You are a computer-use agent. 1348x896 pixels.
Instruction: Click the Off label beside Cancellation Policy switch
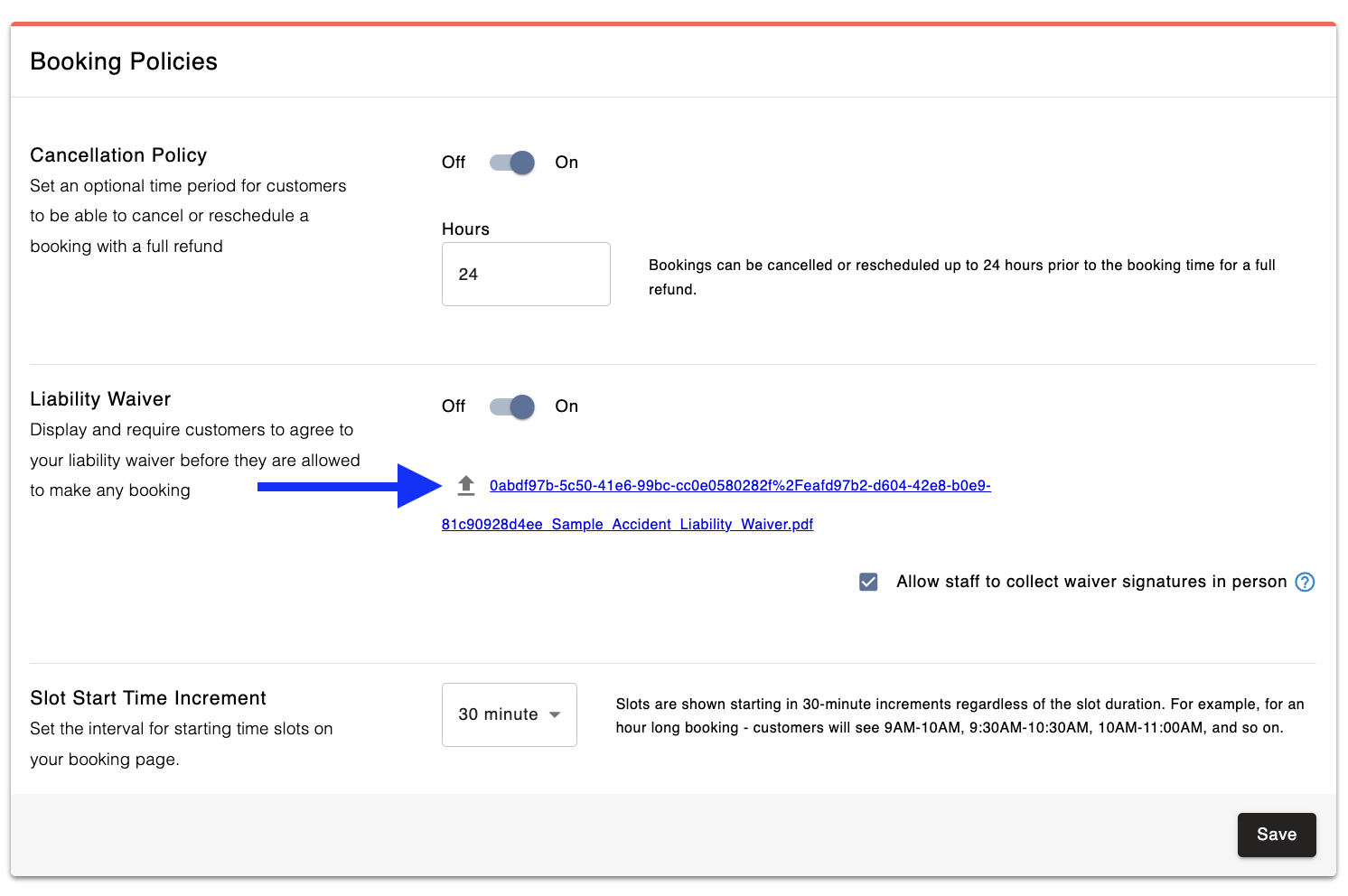(454, 163)
